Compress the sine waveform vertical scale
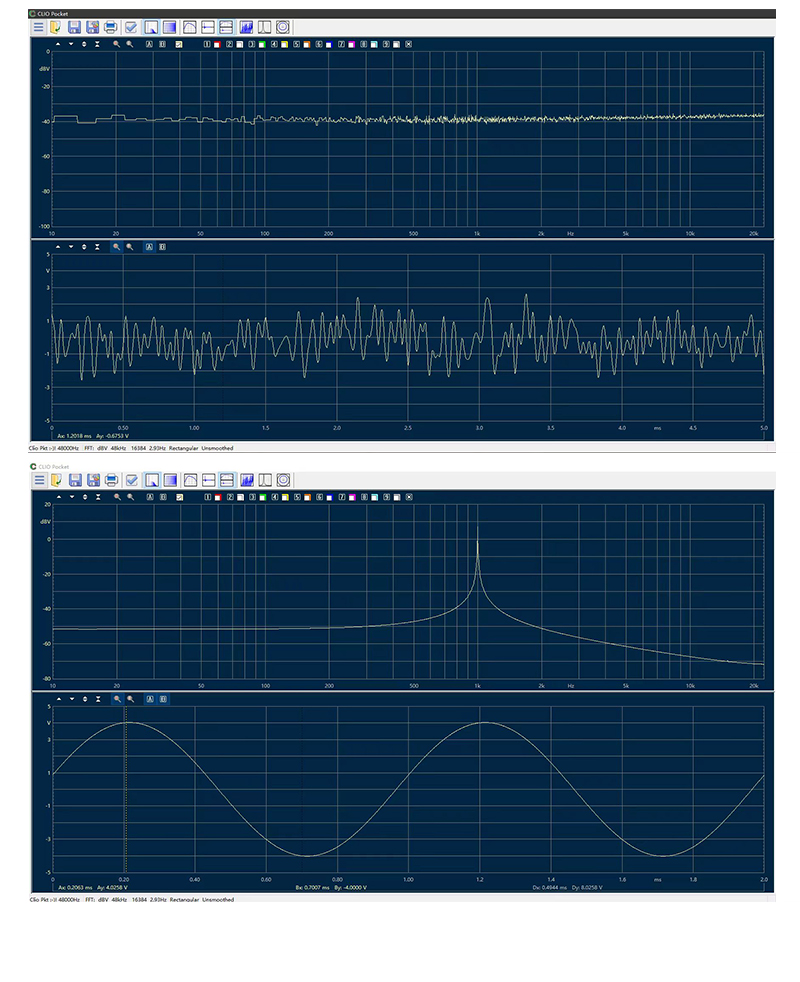This screenshot has width=800, height=982. point(98,699)
